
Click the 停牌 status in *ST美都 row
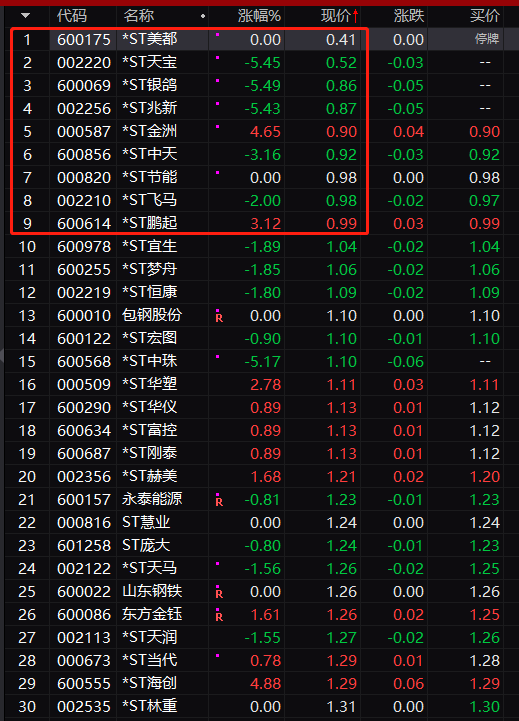coord(487,39)
